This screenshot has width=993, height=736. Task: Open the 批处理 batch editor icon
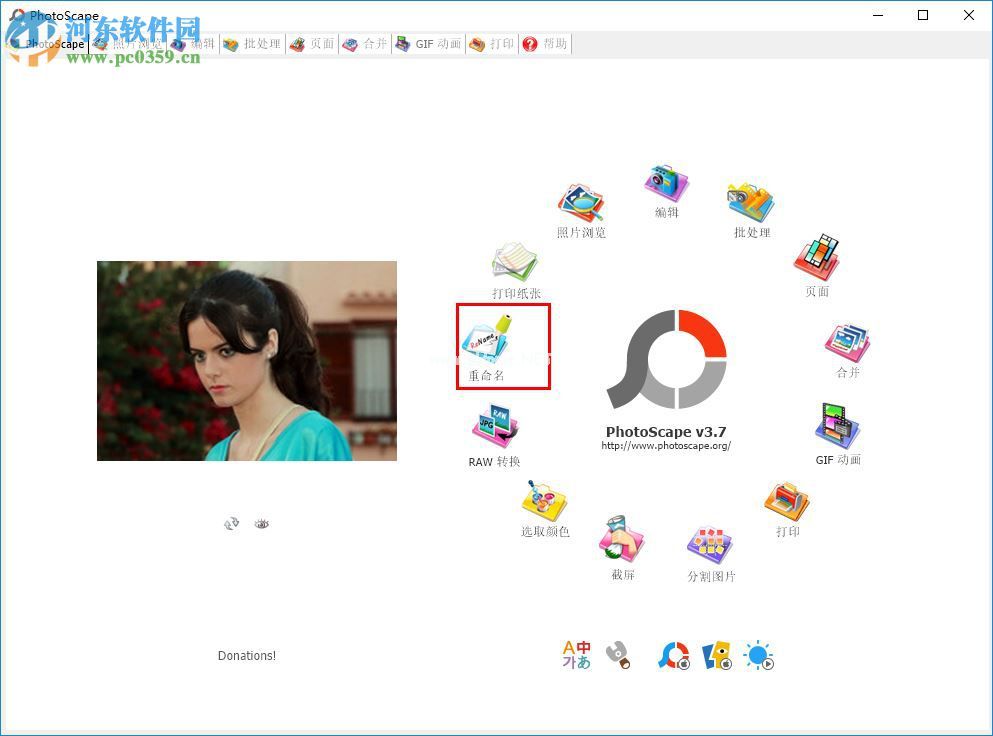751,204
